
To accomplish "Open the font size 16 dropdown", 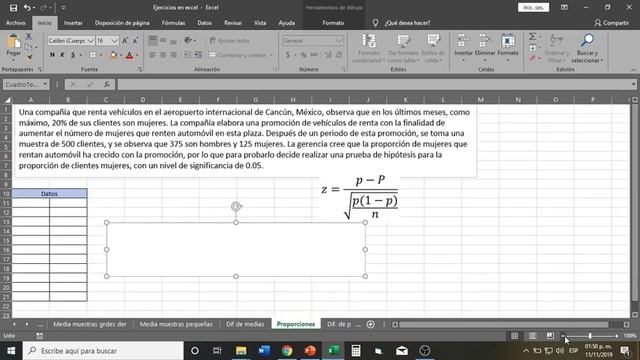I will (x=114, y=40).
